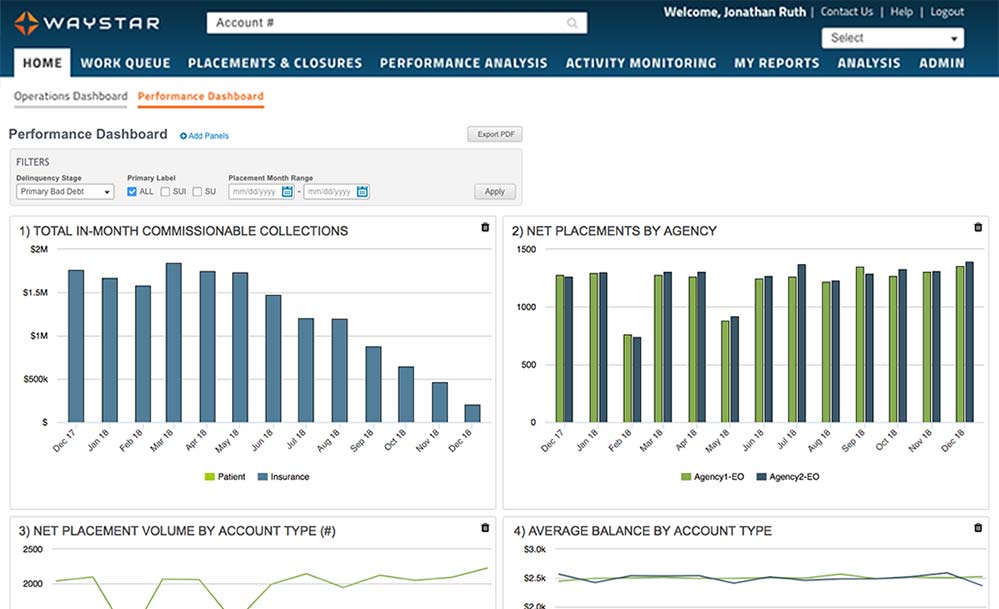Toggle the Patient legend swatch
Viewport: 999px width, 609px height.
point(210,476)
